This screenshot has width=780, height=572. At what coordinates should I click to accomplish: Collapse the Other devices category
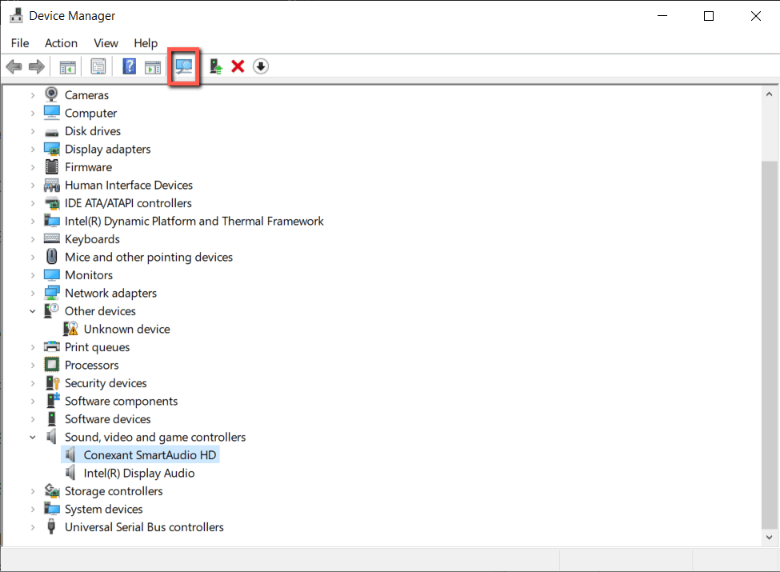pyautogui.click(x=33, y=311)
